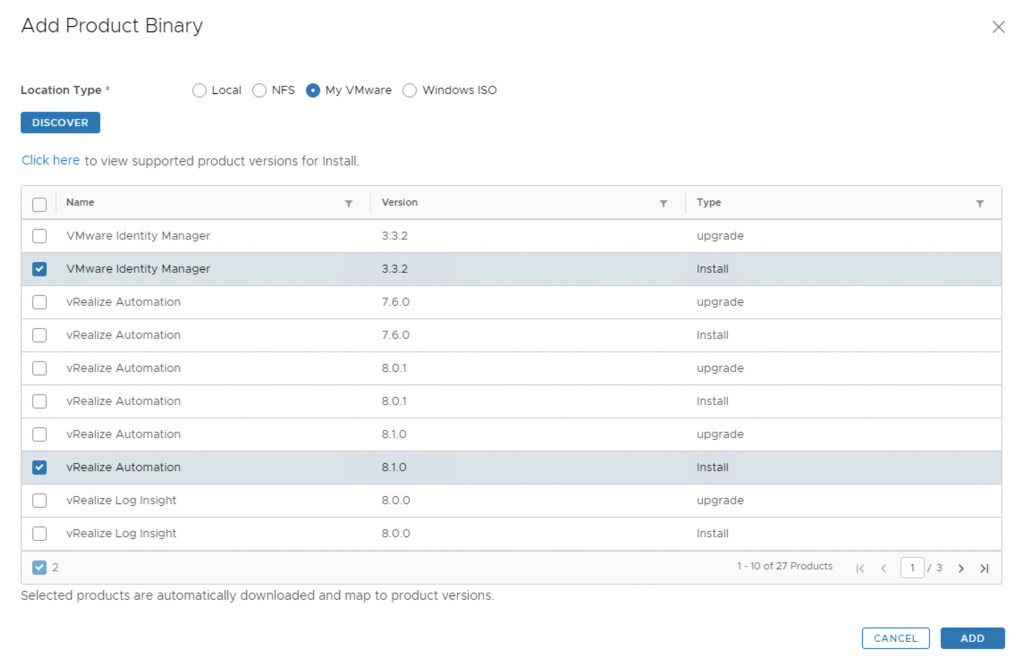
Task: Choose the Windows ISO radio option
Action: click(410, 90)
